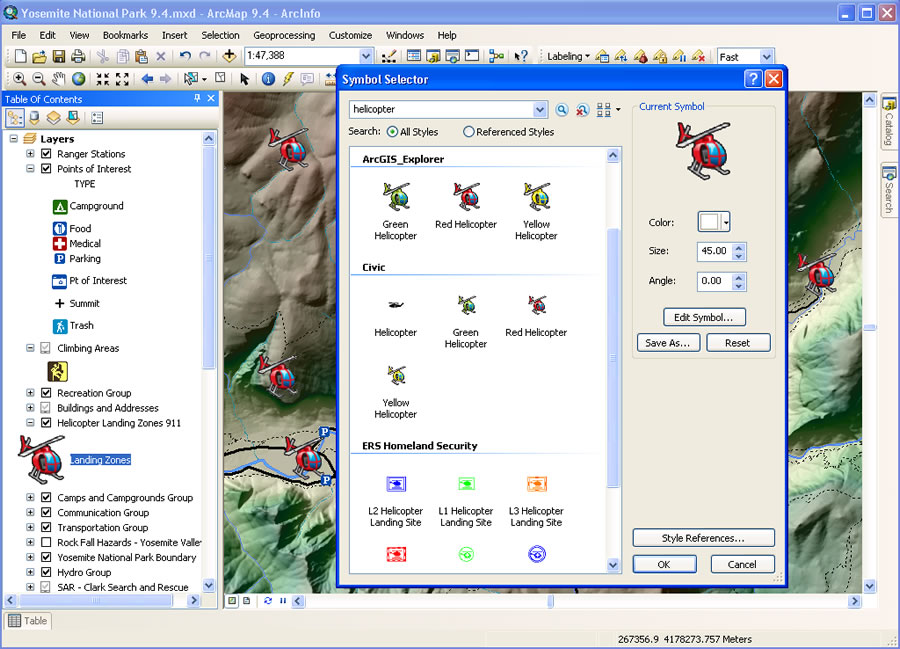Click the Medical red cross legend symbol
This screenshot has width=900, height=649.
click(x=60, y=244)
